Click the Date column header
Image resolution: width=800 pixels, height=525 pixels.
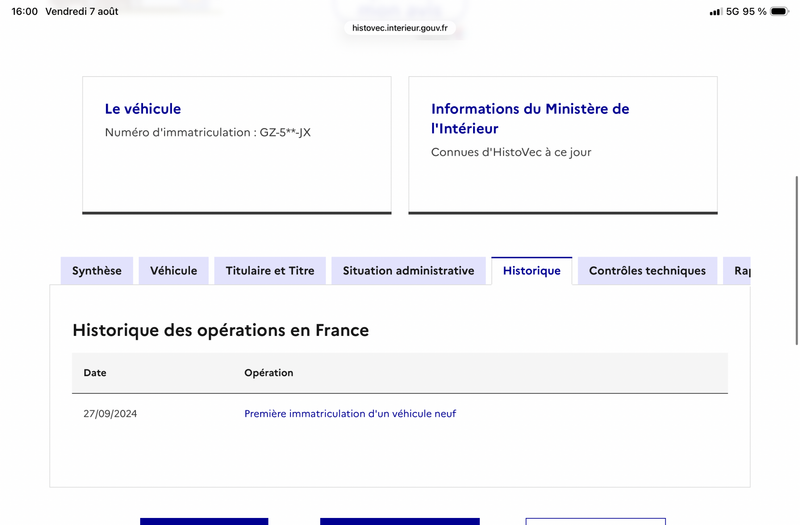click(95, 373)
